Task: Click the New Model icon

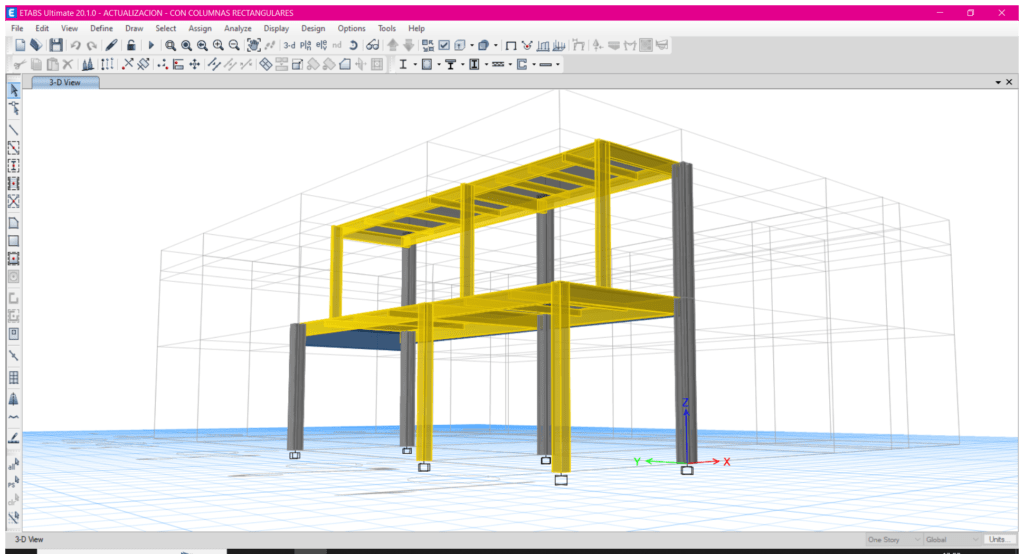Action: (x=20, y=45)
